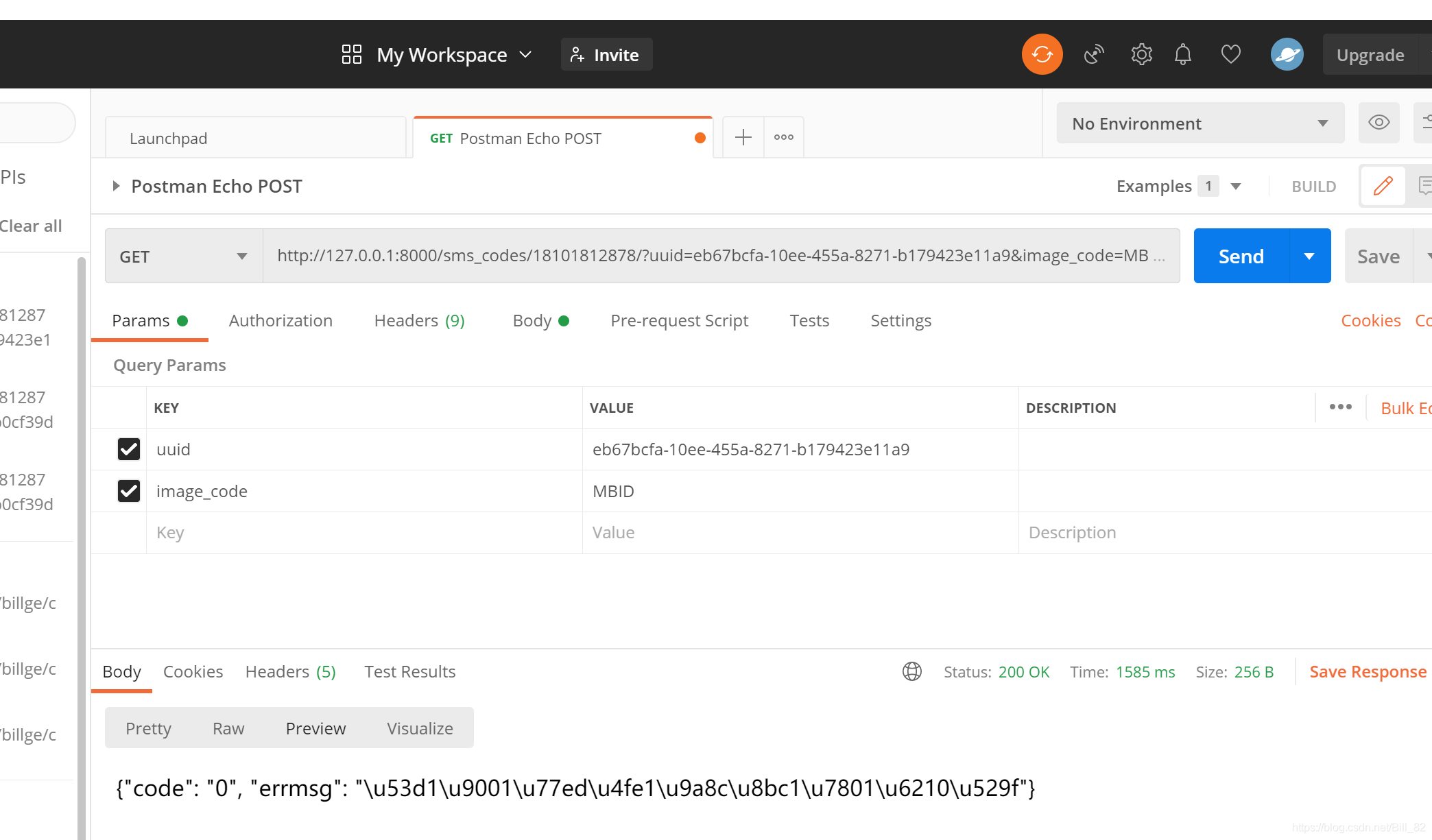Click the image_code key cell
The image size is (1432, 840).
(x=364, y=491)
